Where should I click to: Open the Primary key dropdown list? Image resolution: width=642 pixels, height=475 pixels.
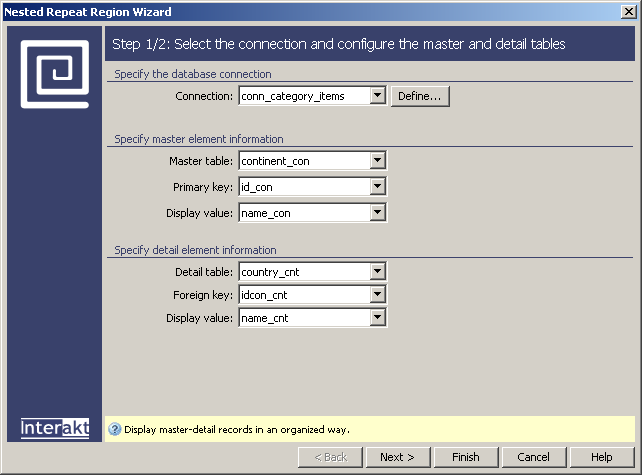(x=377, y=186)
